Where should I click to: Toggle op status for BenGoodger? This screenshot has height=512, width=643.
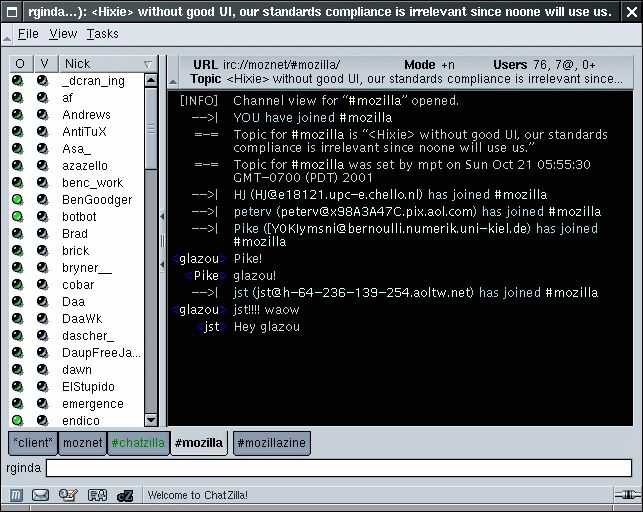pos(18,199)
